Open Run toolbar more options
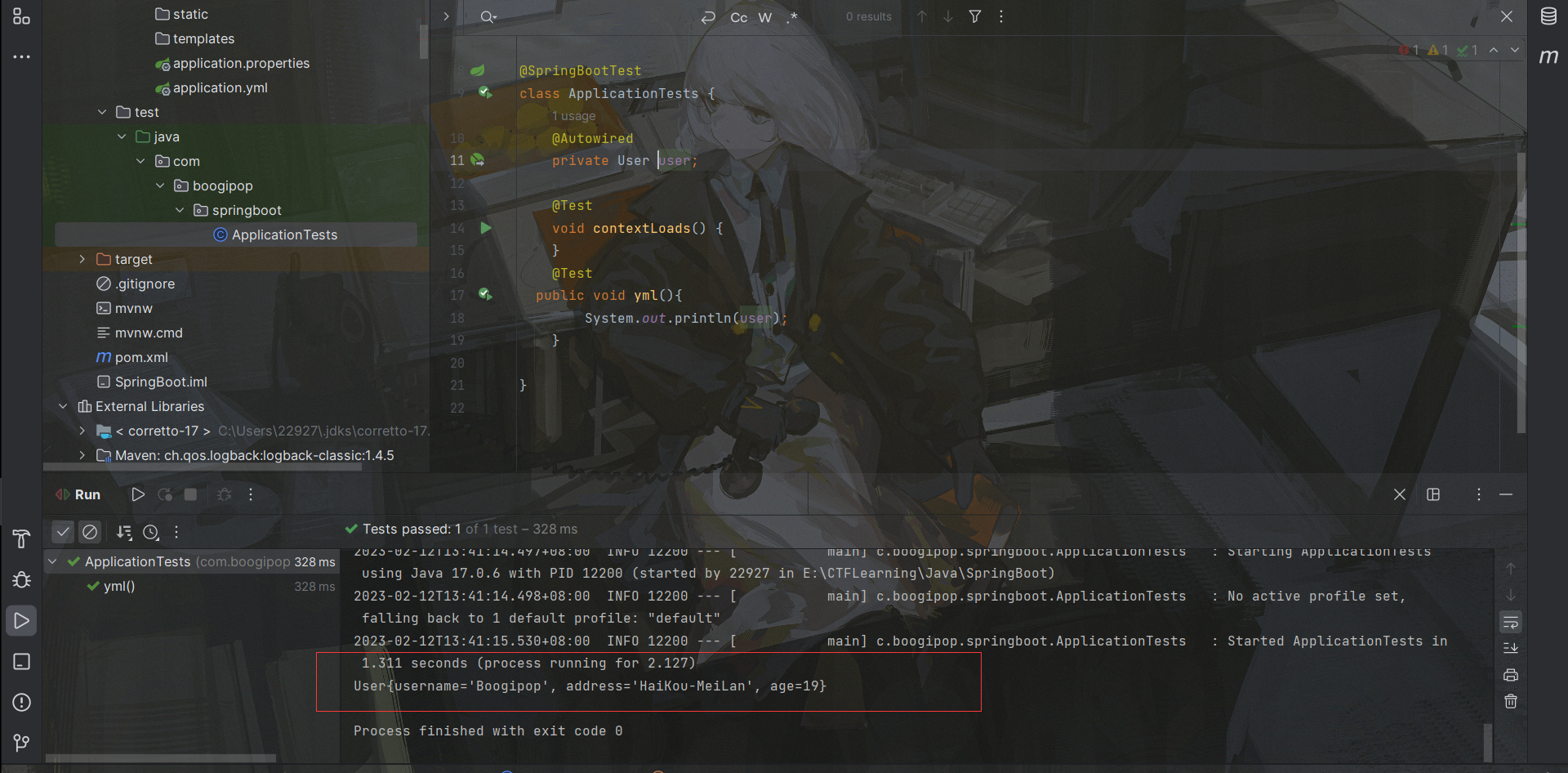Image resolution: width=1568 pixels, height=773 pixels. pyautogui.click(x=251, y=494)
